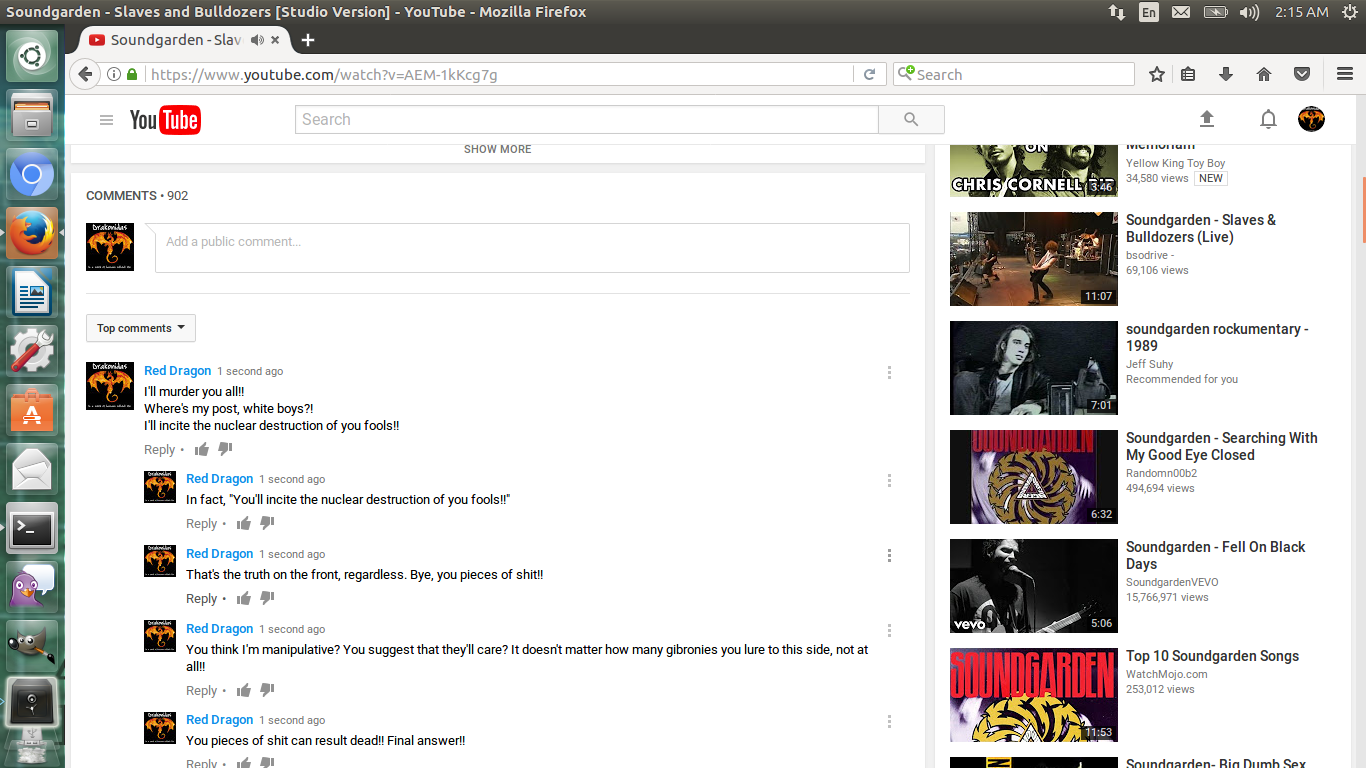The height and width of the screenshot is (768, 1366).
Task: Launch the Terminal from the Ubuntu dock
Action: click(x=32, y=527)
